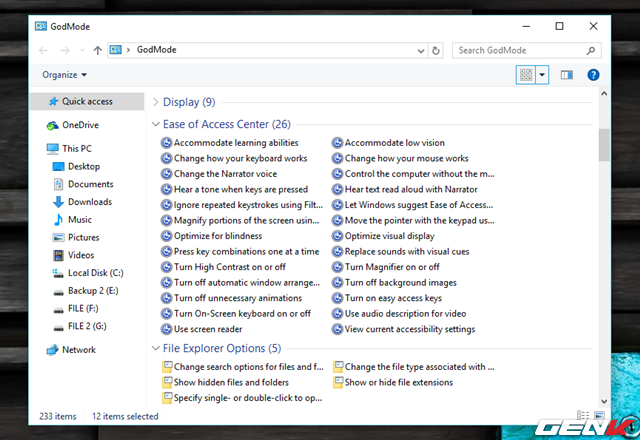
Task: Open Optimize visual display
Action: [383, 236]
